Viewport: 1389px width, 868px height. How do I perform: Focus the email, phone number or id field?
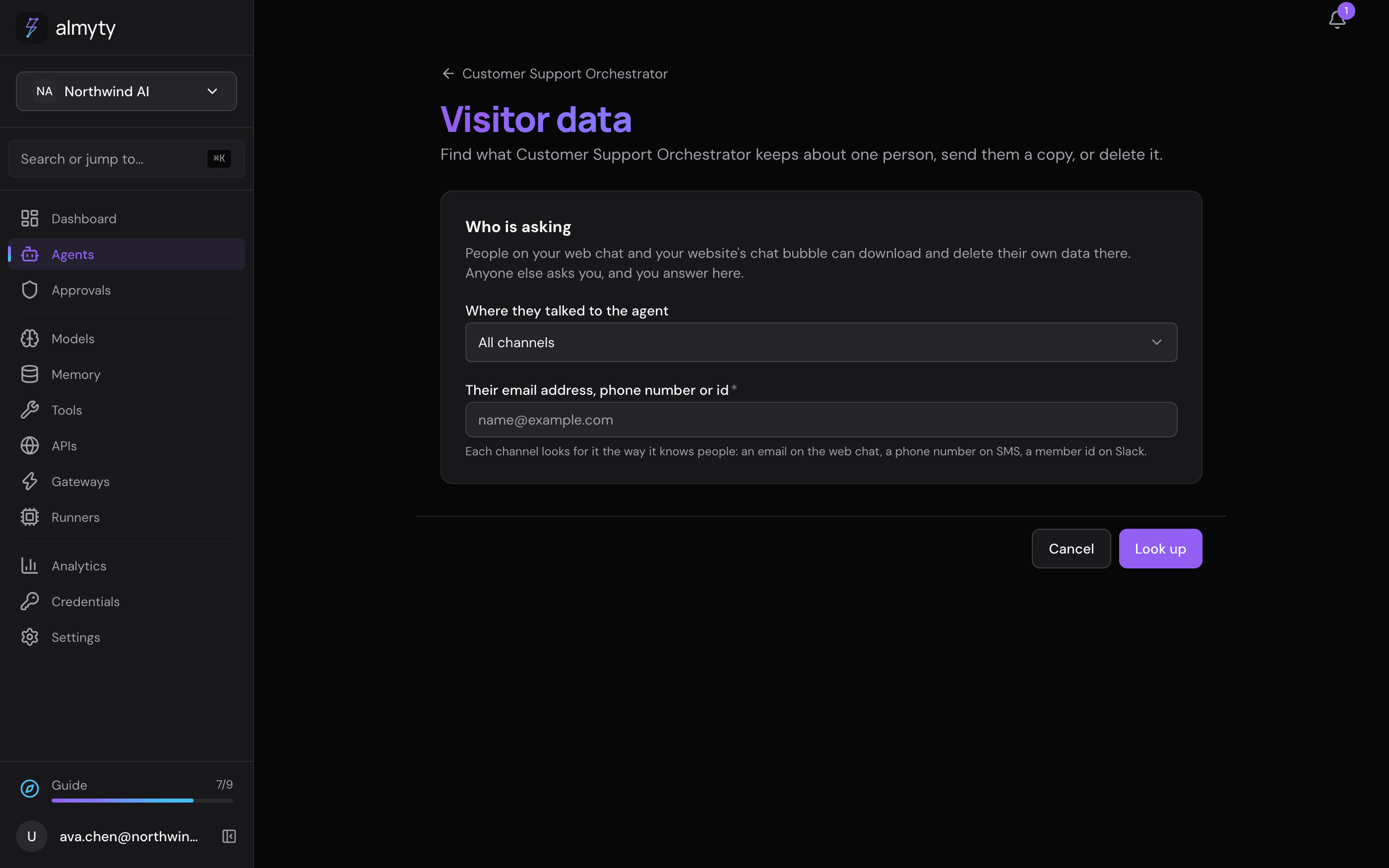(821, 420)
